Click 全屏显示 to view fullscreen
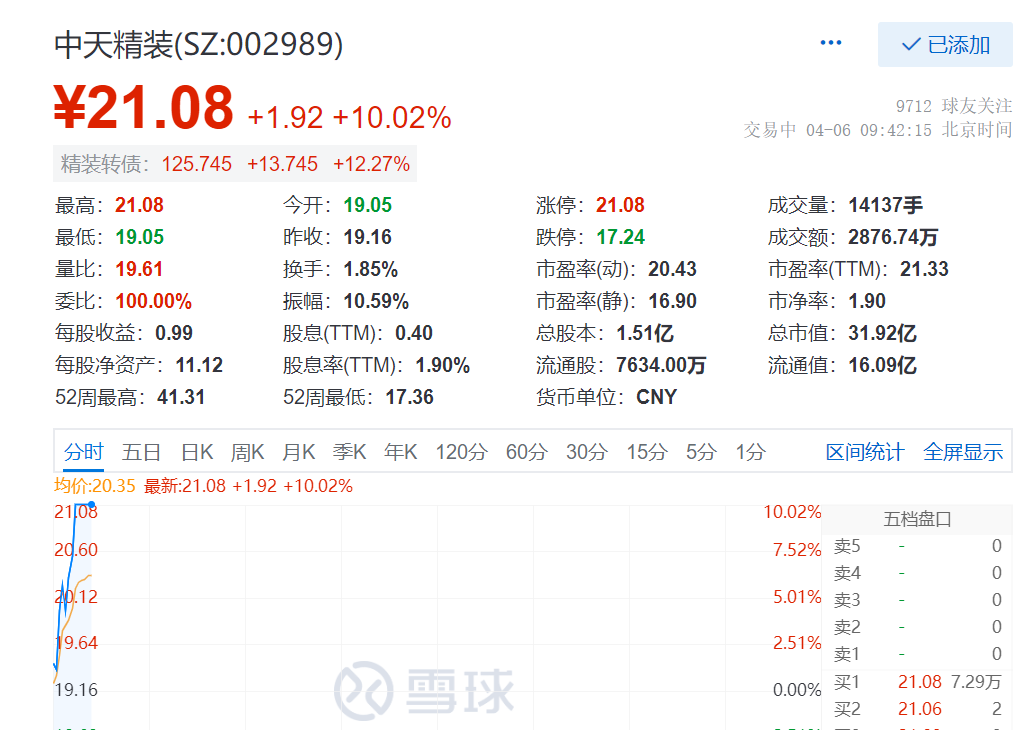Image resolution: width=1036 pixels, height=730 pixels. (x=962, y=452)
